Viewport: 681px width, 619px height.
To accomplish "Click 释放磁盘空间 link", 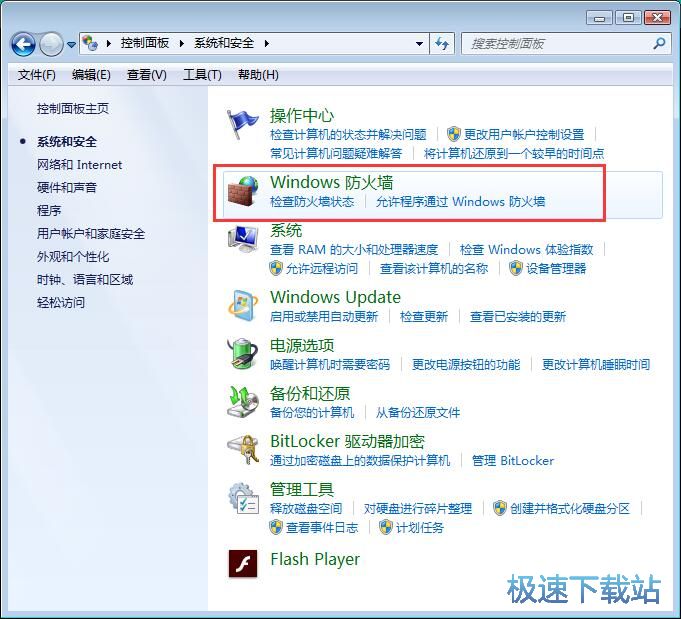I will [306, 508].
